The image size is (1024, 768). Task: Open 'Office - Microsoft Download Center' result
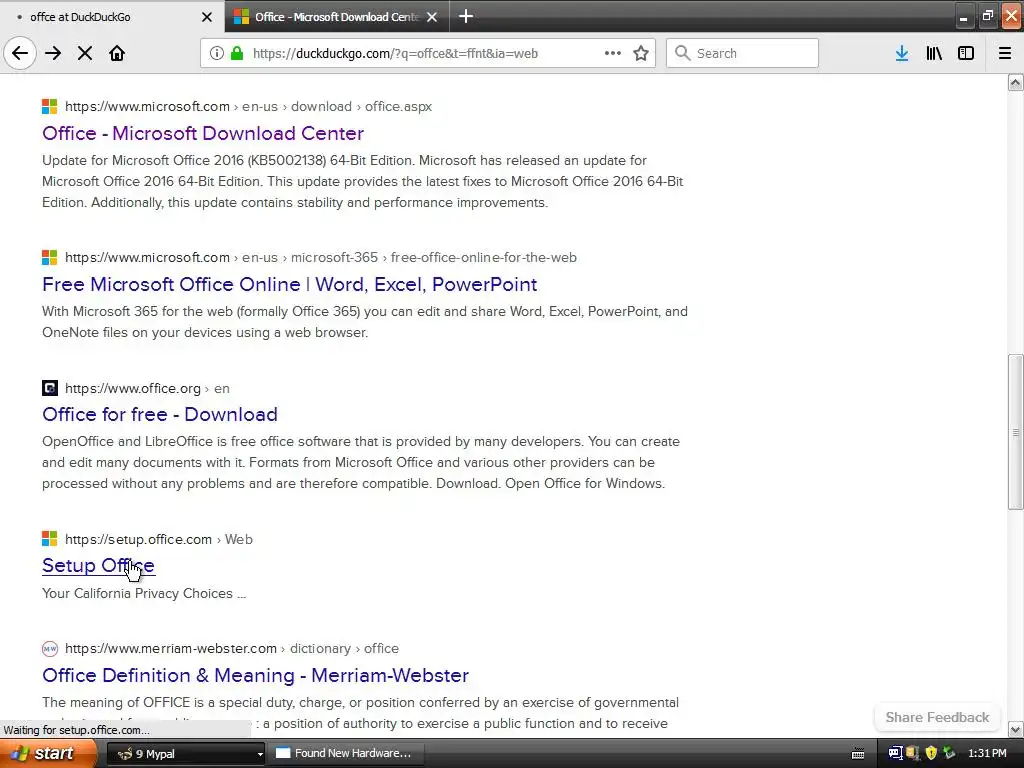click(x=203, y=133)
